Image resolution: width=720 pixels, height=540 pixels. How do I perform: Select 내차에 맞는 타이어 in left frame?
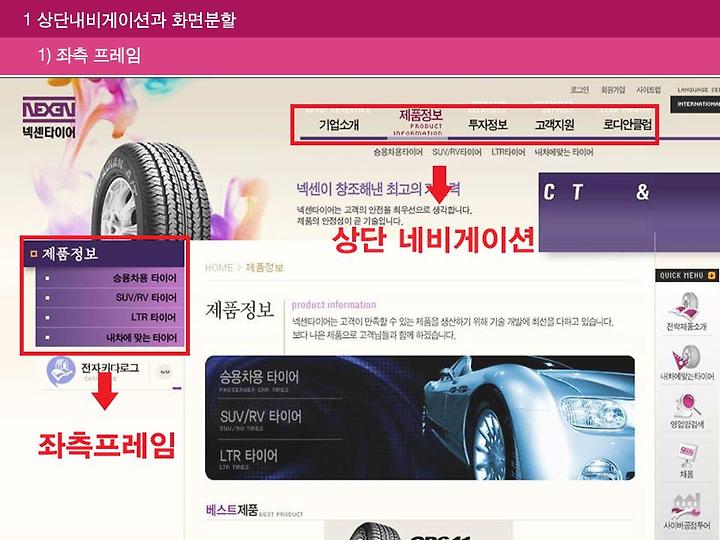tap(110, 338)
